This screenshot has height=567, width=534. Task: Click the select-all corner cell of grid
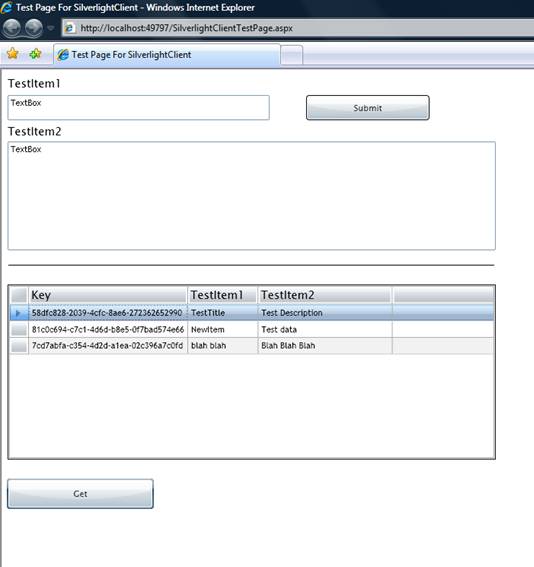click(x=19, y=295)
